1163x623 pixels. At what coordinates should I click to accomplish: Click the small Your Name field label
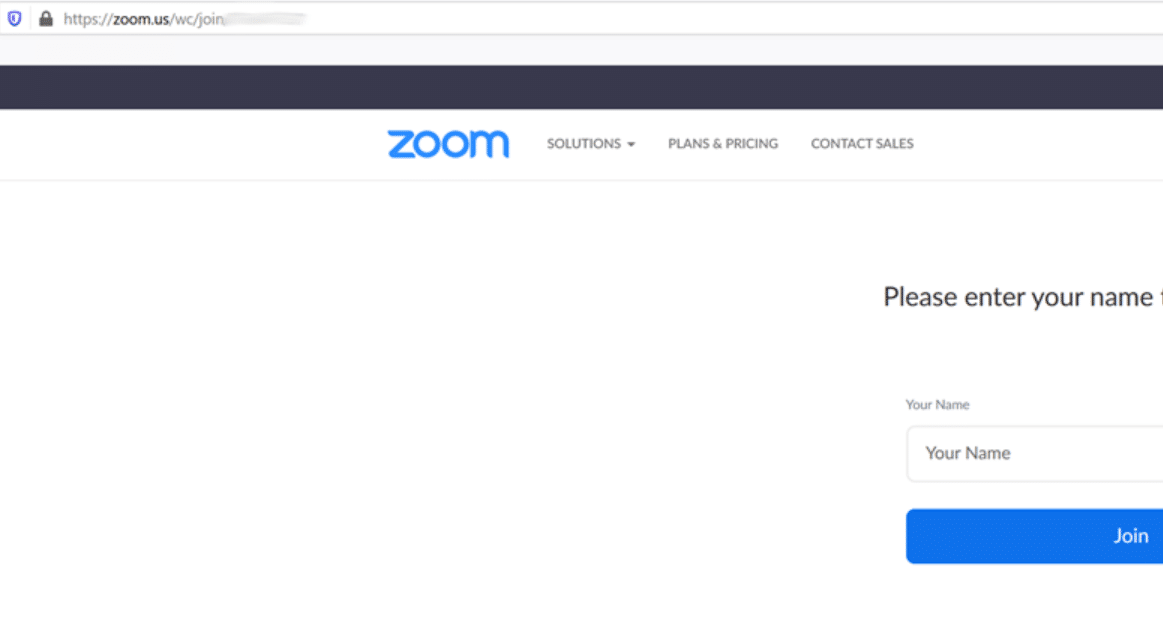pos(938,405)
